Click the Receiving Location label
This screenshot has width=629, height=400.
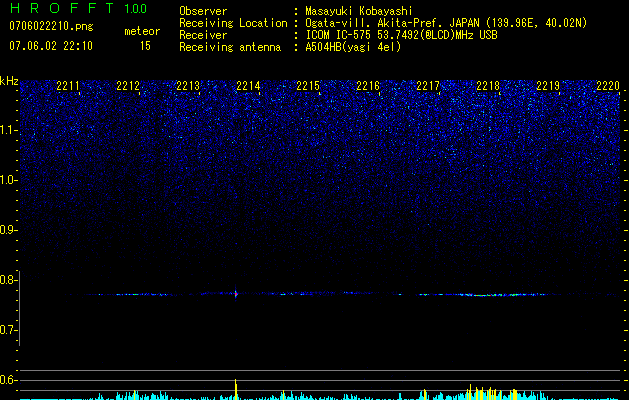tap(233, 23)
